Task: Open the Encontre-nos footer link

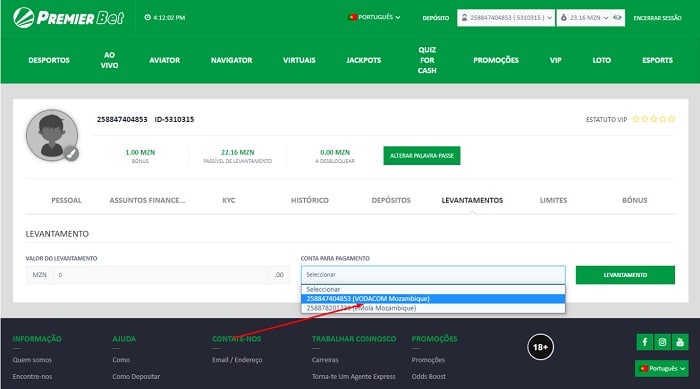Action: pos(32,376)
